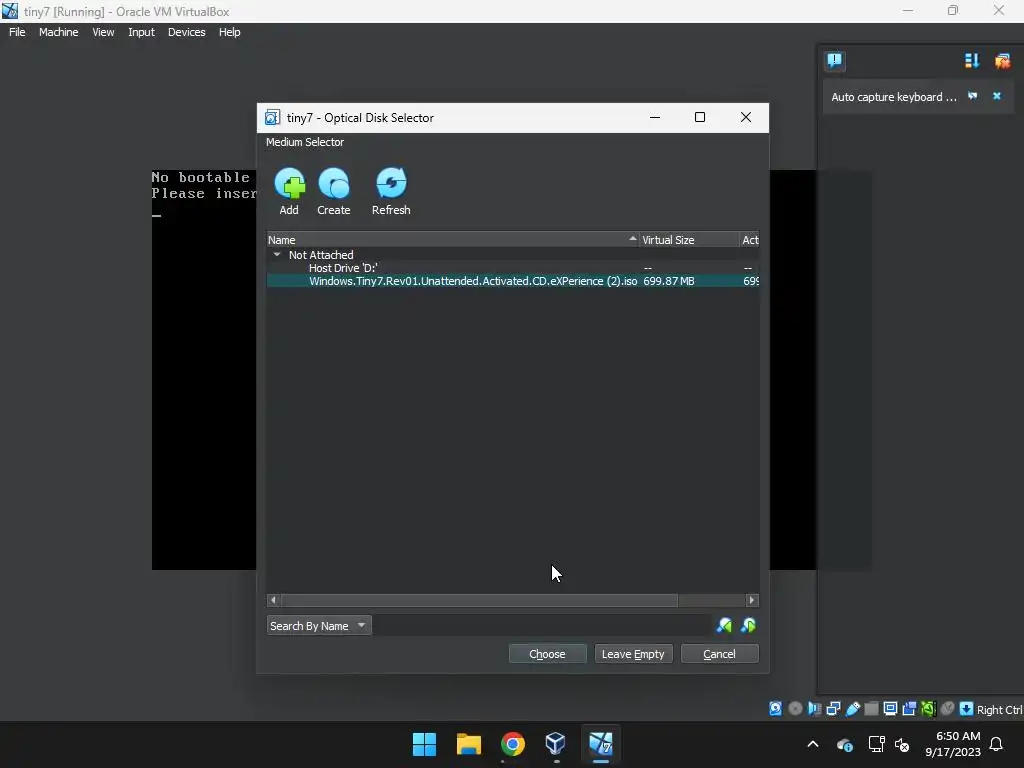The height and width of the screenshot is (768, 1024).
Task: Open the Machine menu
Action: [x=59, y=32]
